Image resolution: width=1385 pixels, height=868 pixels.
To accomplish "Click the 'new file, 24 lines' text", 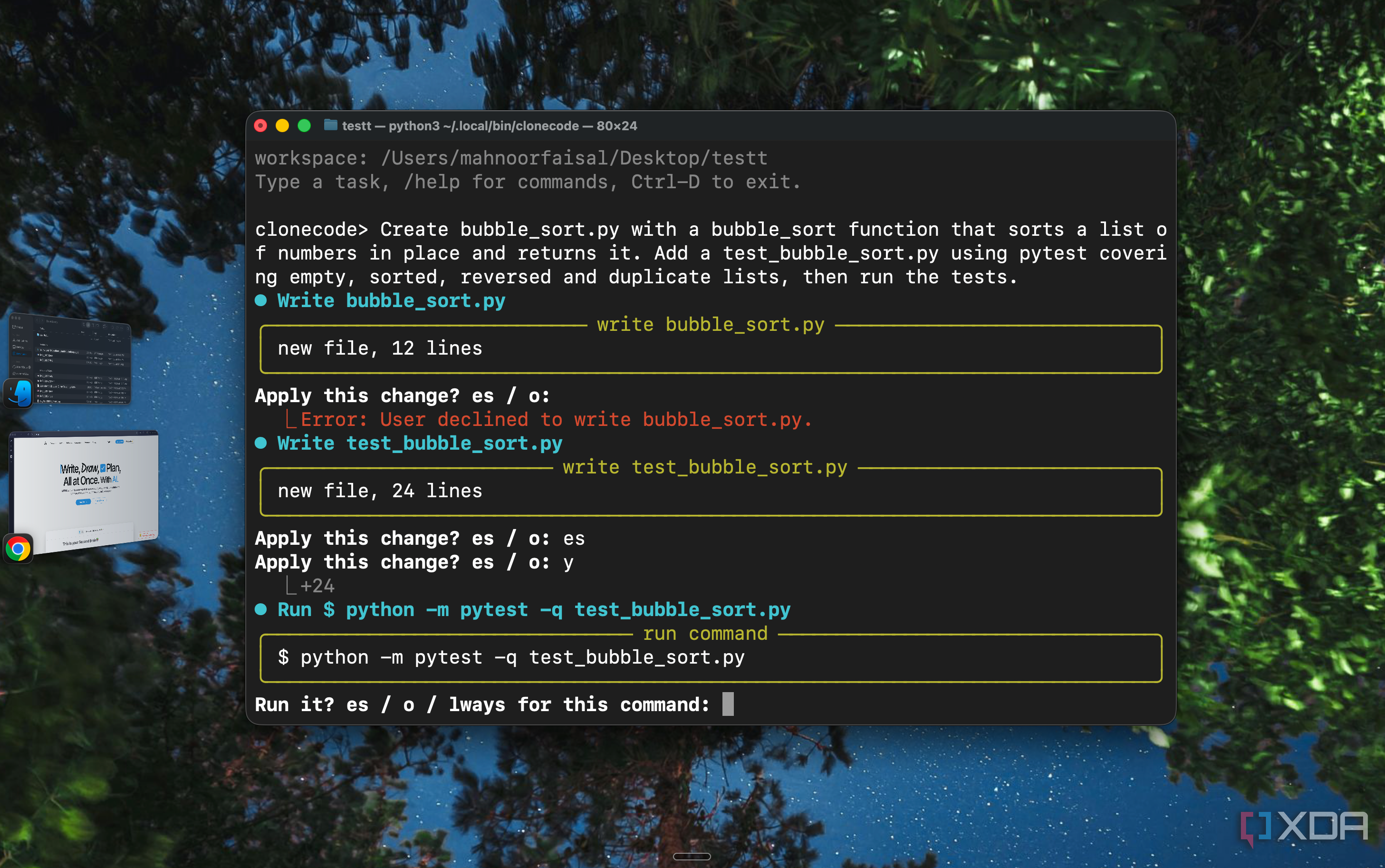I will tap(380, 491).
